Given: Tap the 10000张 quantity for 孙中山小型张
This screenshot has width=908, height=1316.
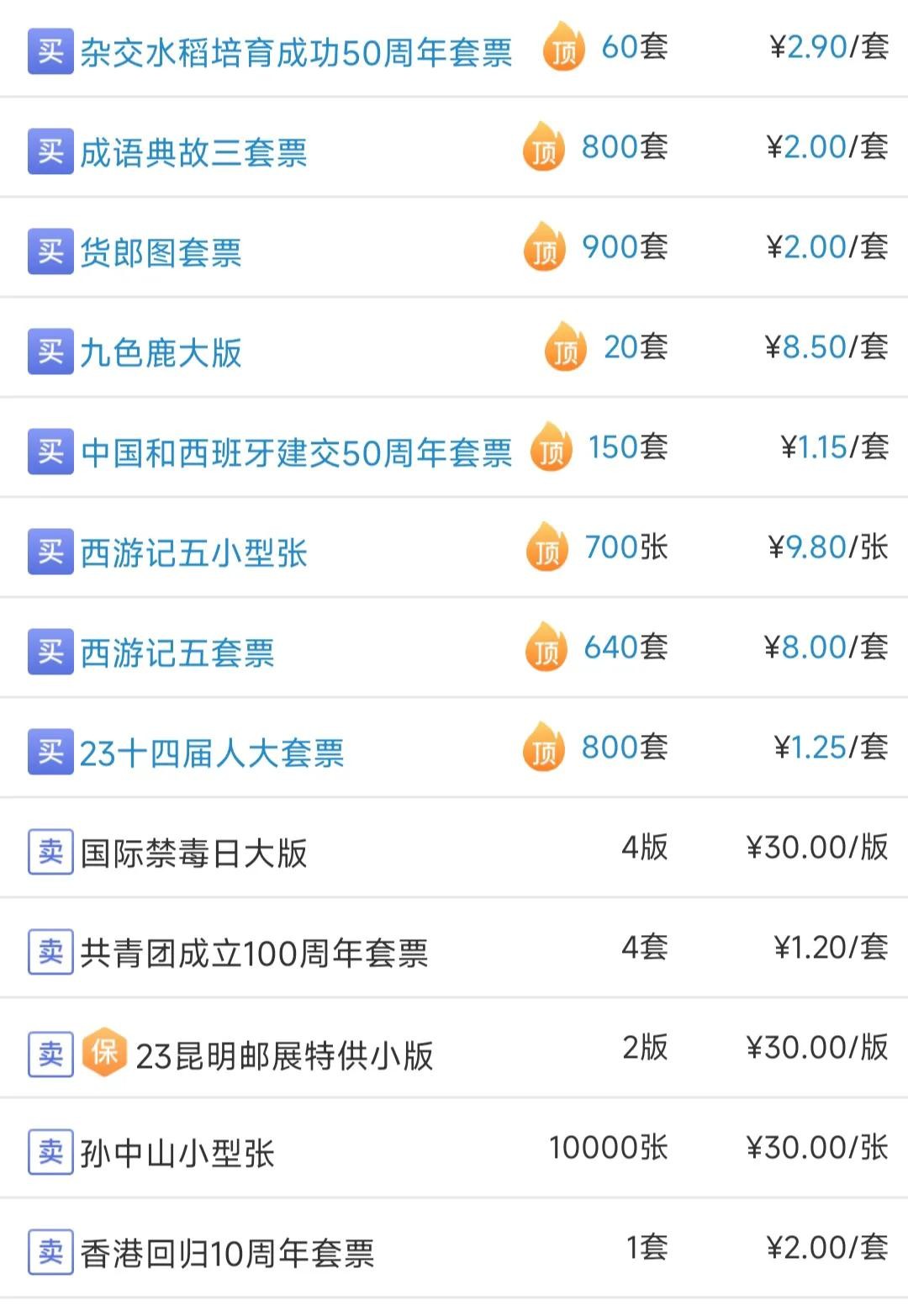Looking at the screenshot, I should (x=608, y=1148).
